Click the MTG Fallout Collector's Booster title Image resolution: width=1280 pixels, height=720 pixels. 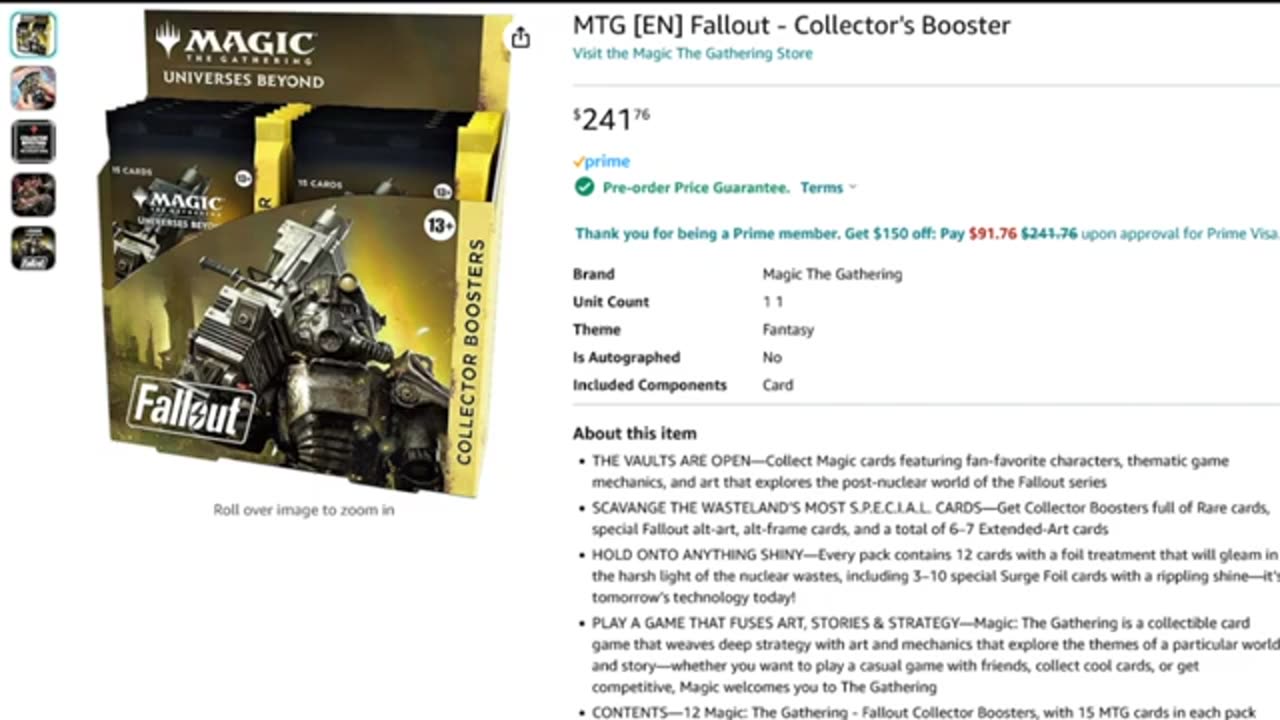[x=791, y=25]
